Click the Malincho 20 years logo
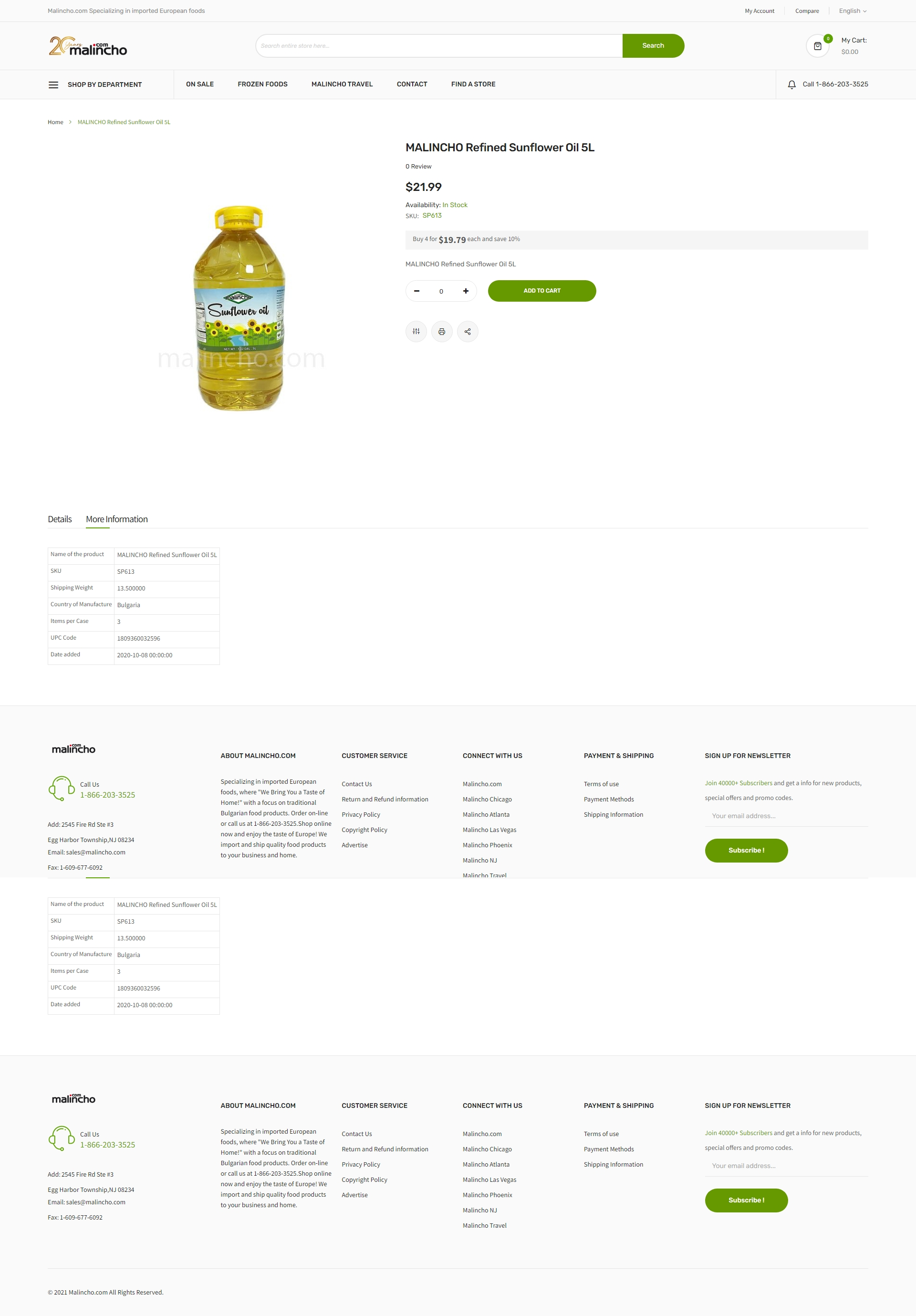This screenshot has width=916, height=1316. click(88, 46)
